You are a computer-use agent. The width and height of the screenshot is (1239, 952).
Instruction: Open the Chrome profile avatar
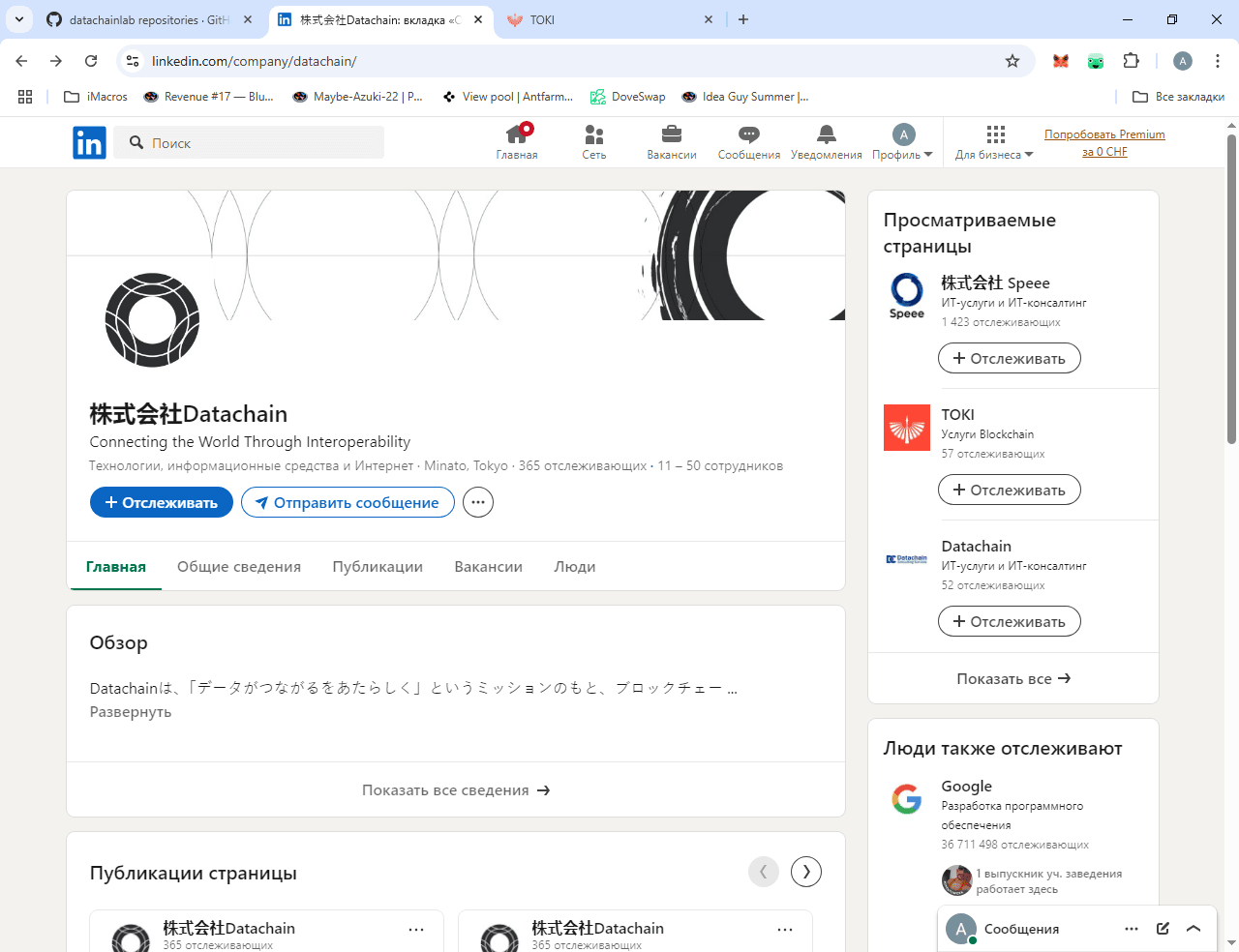point(1183,61)
